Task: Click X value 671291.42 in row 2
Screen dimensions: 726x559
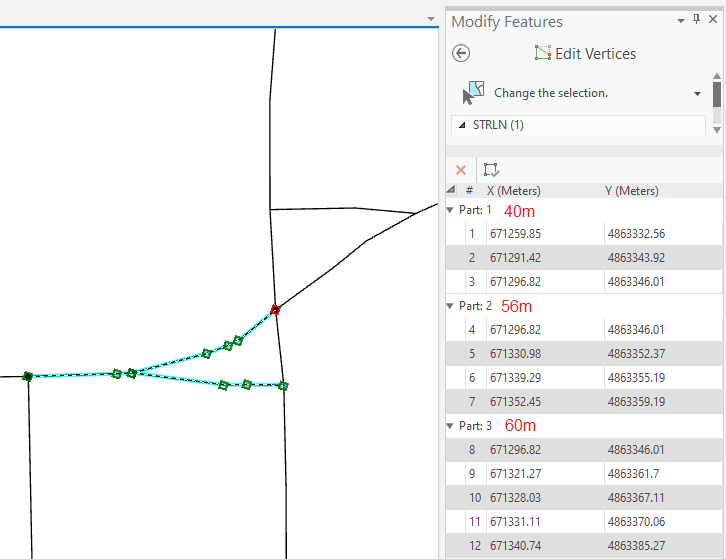Action: (515, 258)
